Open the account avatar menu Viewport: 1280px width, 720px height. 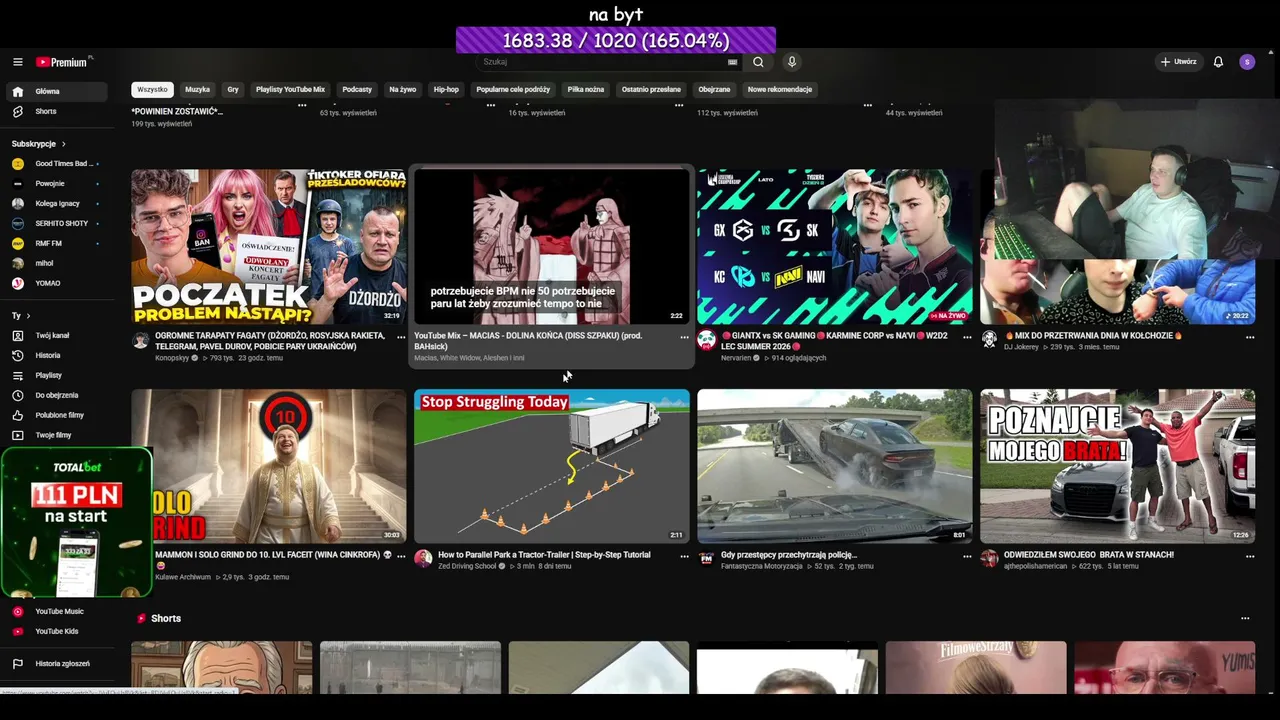pos(1247,62)
